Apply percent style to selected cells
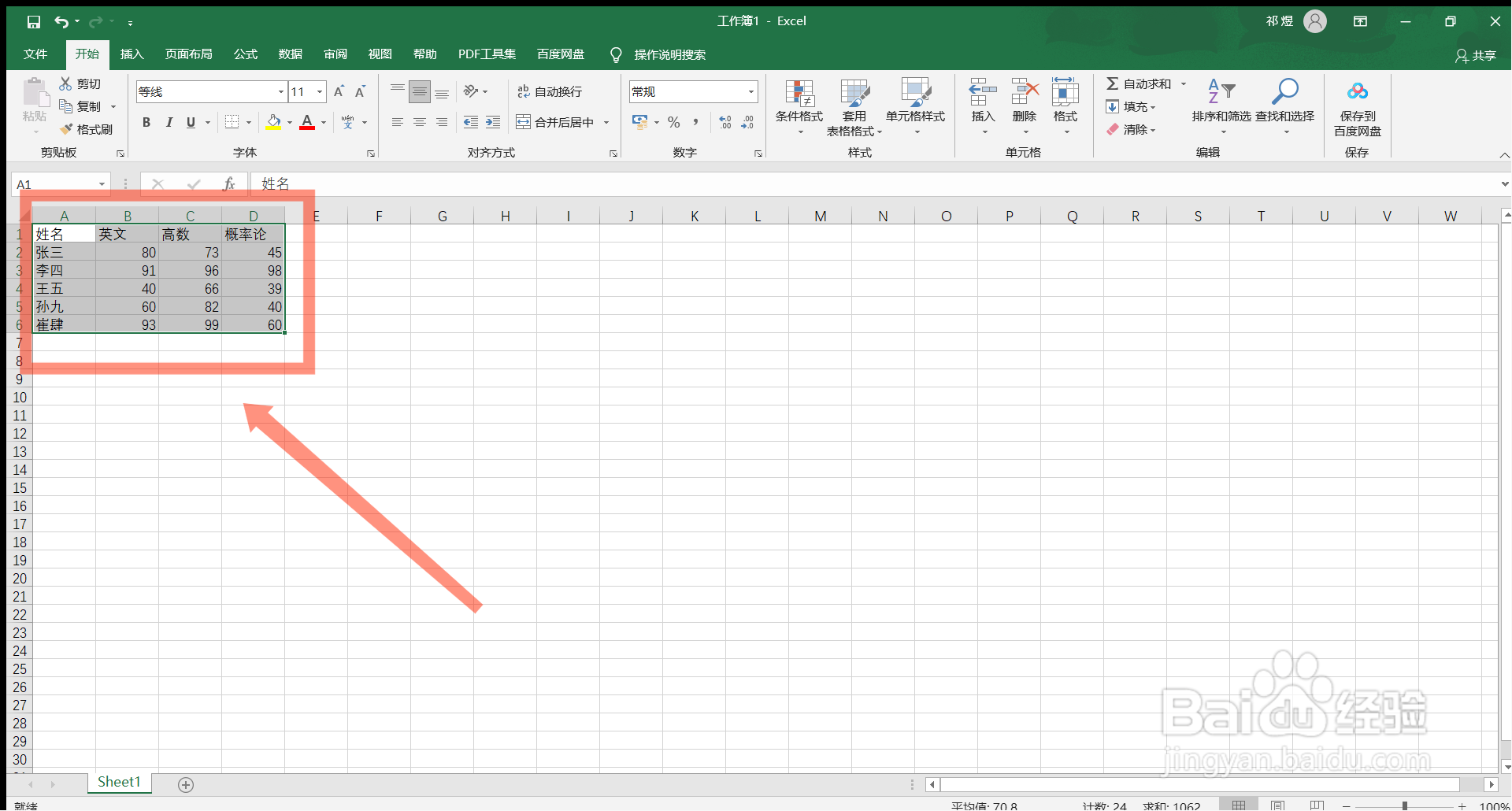The height and width of the screenshot is (811, 1512). [674, 122]
